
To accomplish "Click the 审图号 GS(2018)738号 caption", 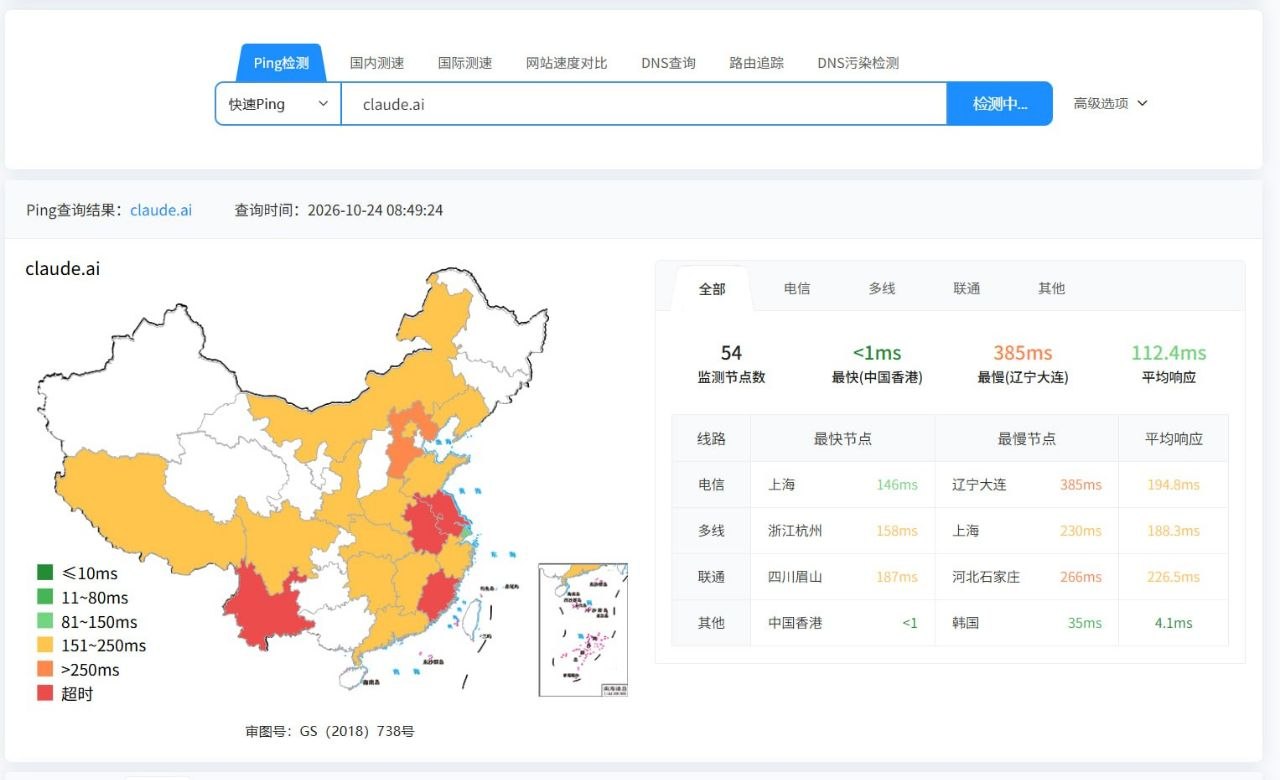I will [330, 731].
